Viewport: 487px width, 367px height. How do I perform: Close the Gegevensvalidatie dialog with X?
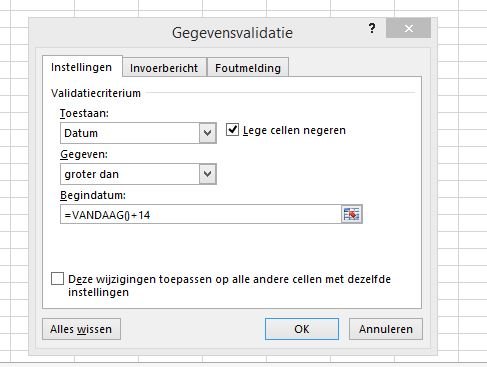(x=408, y=29)
